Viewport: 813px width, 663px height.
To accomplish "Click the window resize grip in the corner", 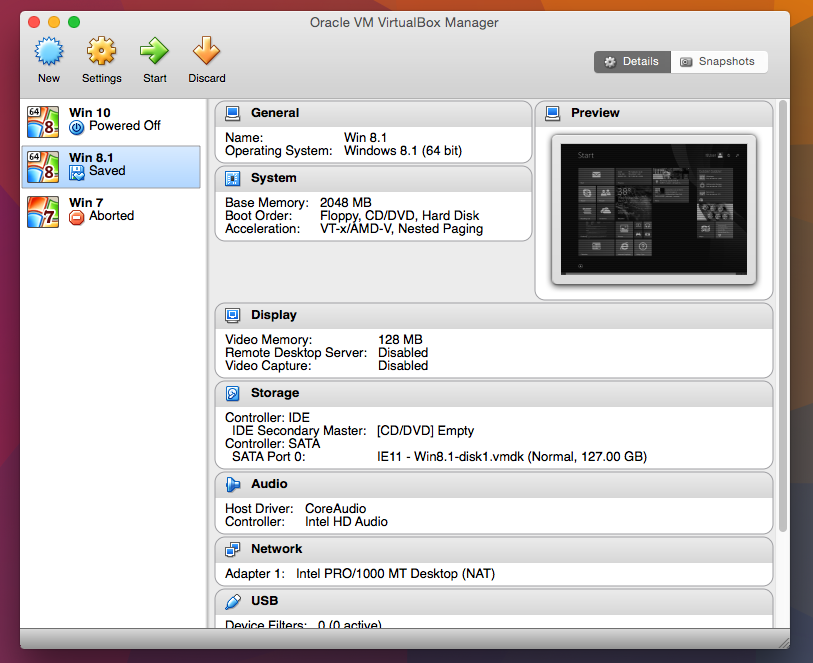I will (x=783, y=643).
